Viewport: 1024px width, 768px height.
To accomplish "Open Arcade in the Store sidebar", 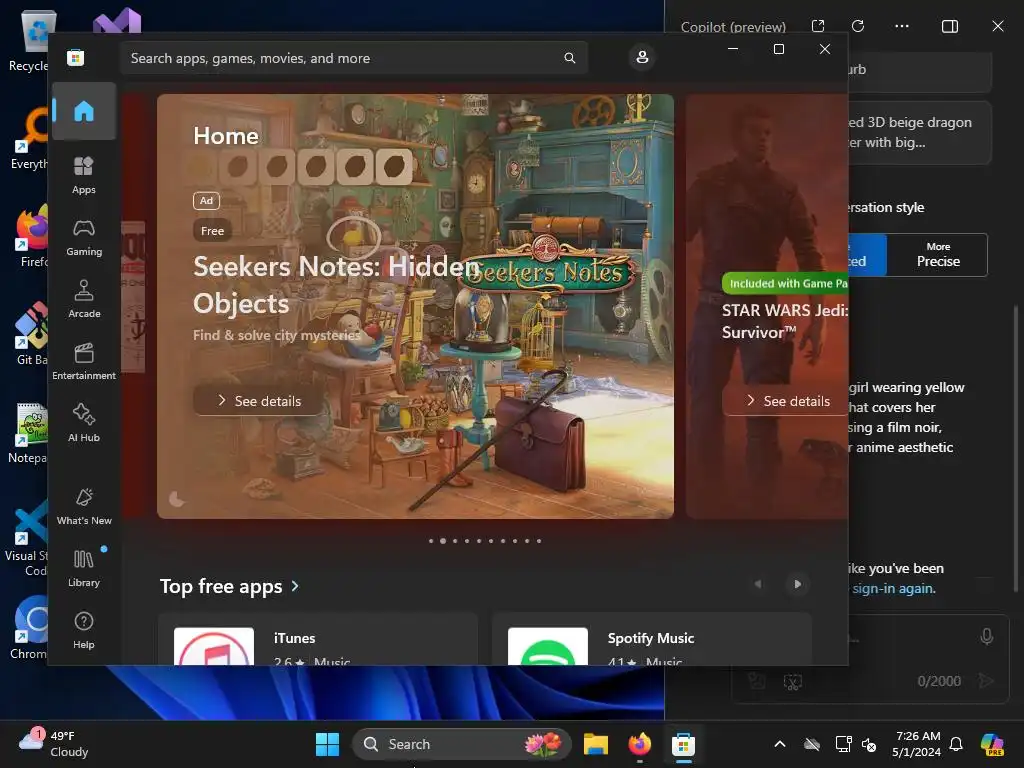I will [x=84, y=299].
